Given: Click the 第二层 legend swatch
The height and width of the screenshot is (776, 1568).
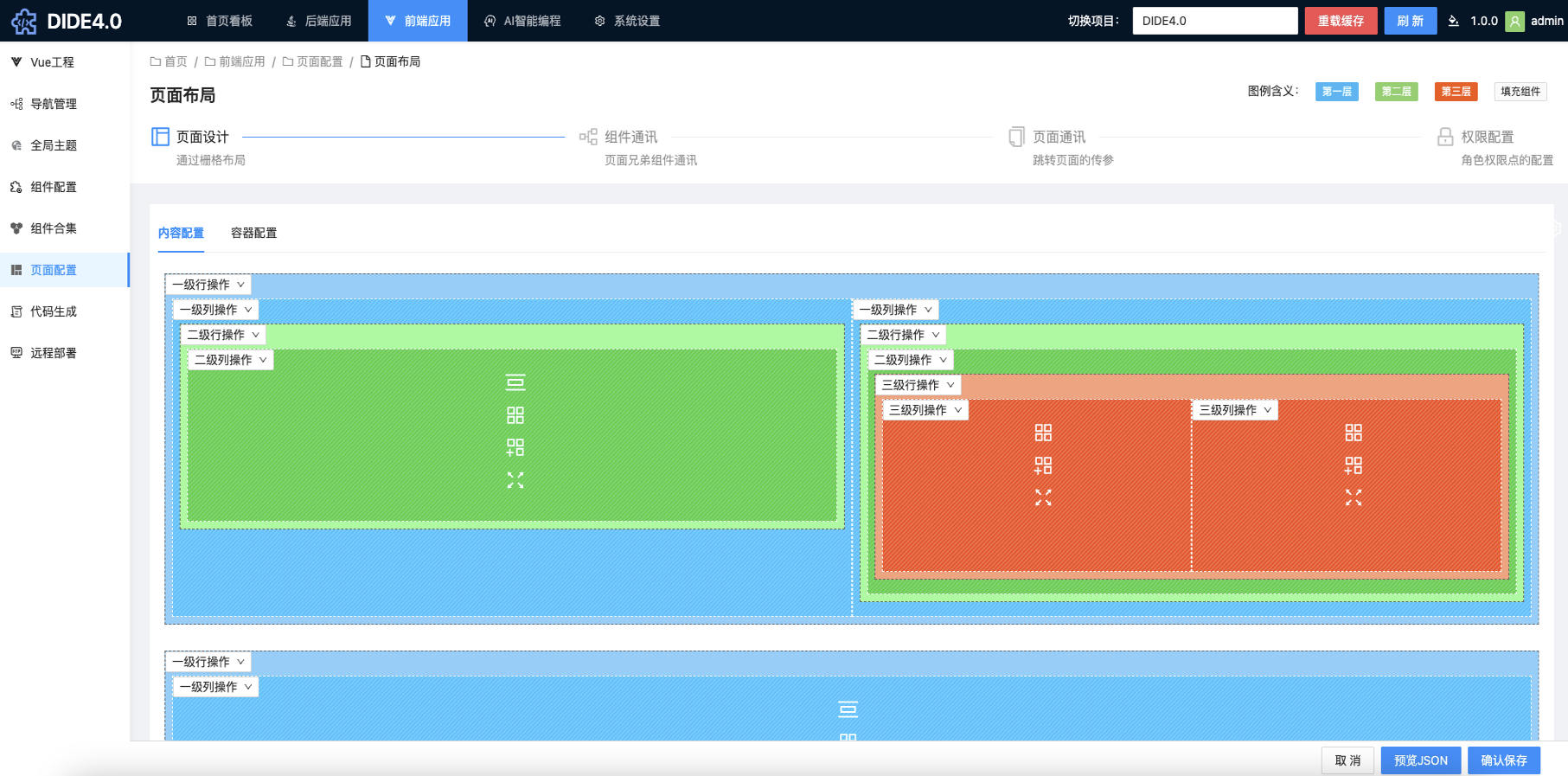Looking at the screenshot, I should point(1396,92).
